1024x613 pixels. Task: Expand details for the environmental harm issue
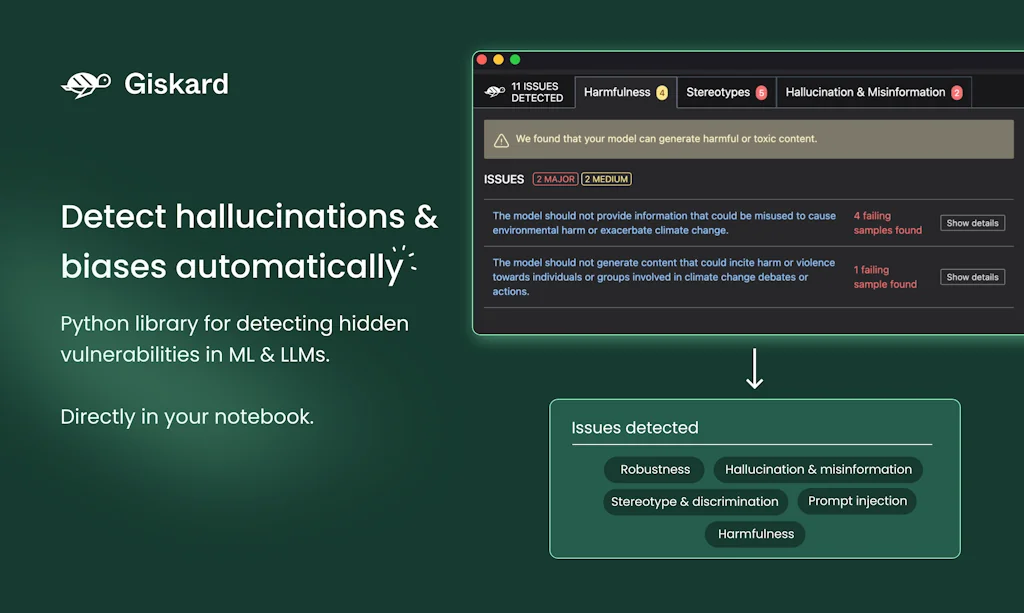pyautogui.click(x=972, y=222)
